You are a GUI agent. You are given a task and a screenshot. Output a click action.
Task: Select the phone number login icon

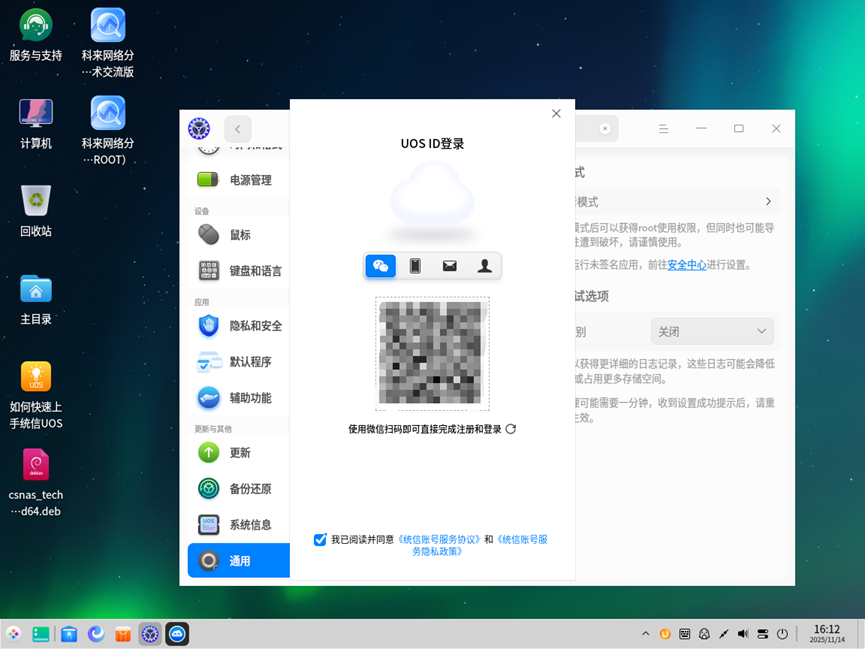click(x=415, y=265)
